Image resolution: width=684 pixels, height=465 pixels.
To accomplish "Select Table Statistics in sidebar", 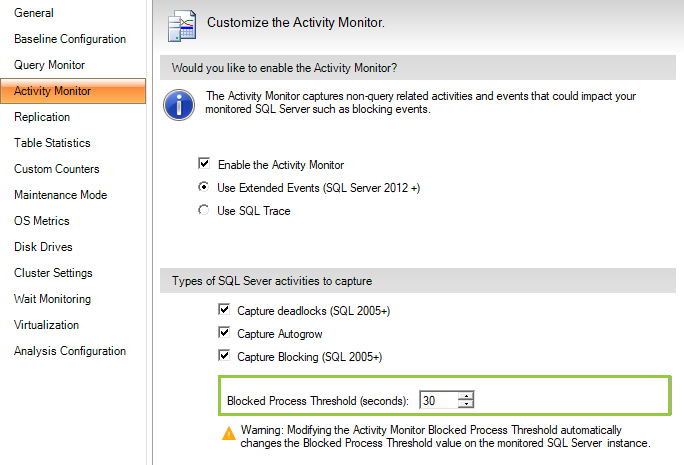I will click(x=52, y=143).
